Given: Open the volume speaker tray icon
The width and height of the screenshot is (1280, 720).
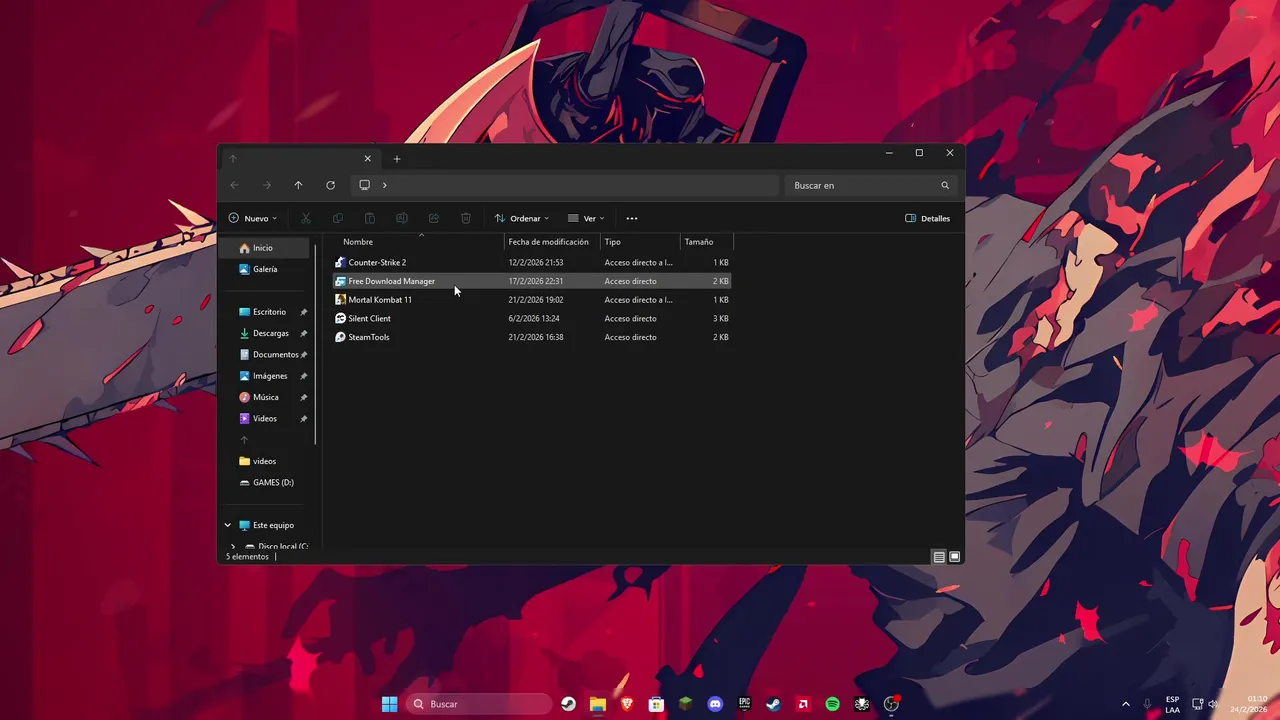Looking at the screenshot, I should tap(1213, 704).
